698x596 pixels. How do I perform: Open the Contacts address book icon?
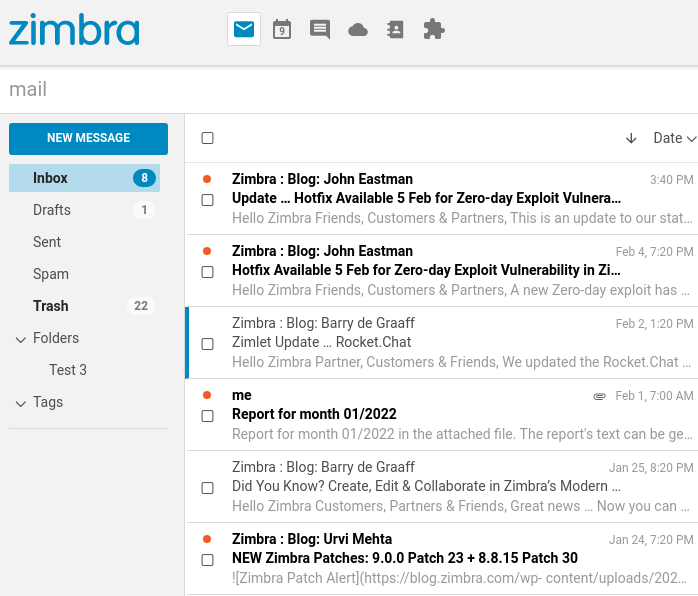[395, 30]
